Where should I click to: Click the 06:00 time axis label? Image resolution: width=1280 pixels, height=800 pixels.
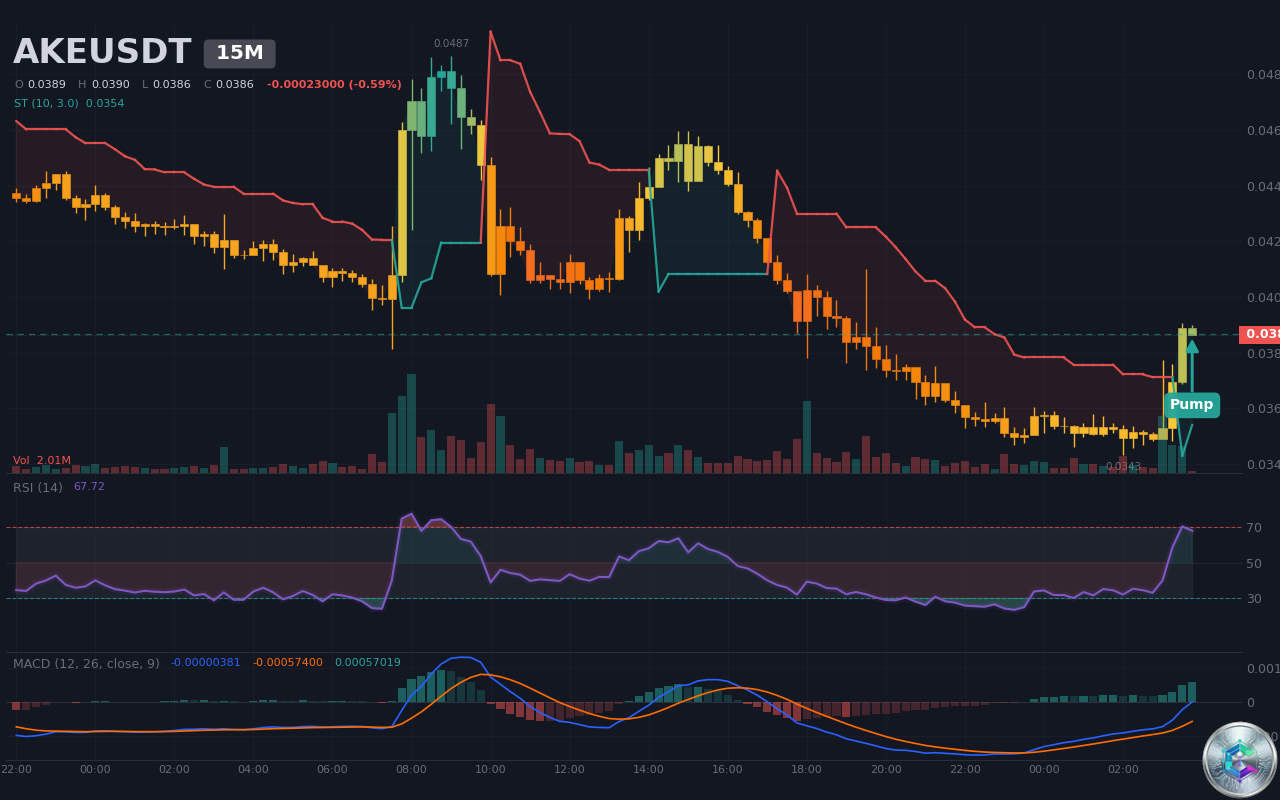pyautogui.click(x=332, y=770)
